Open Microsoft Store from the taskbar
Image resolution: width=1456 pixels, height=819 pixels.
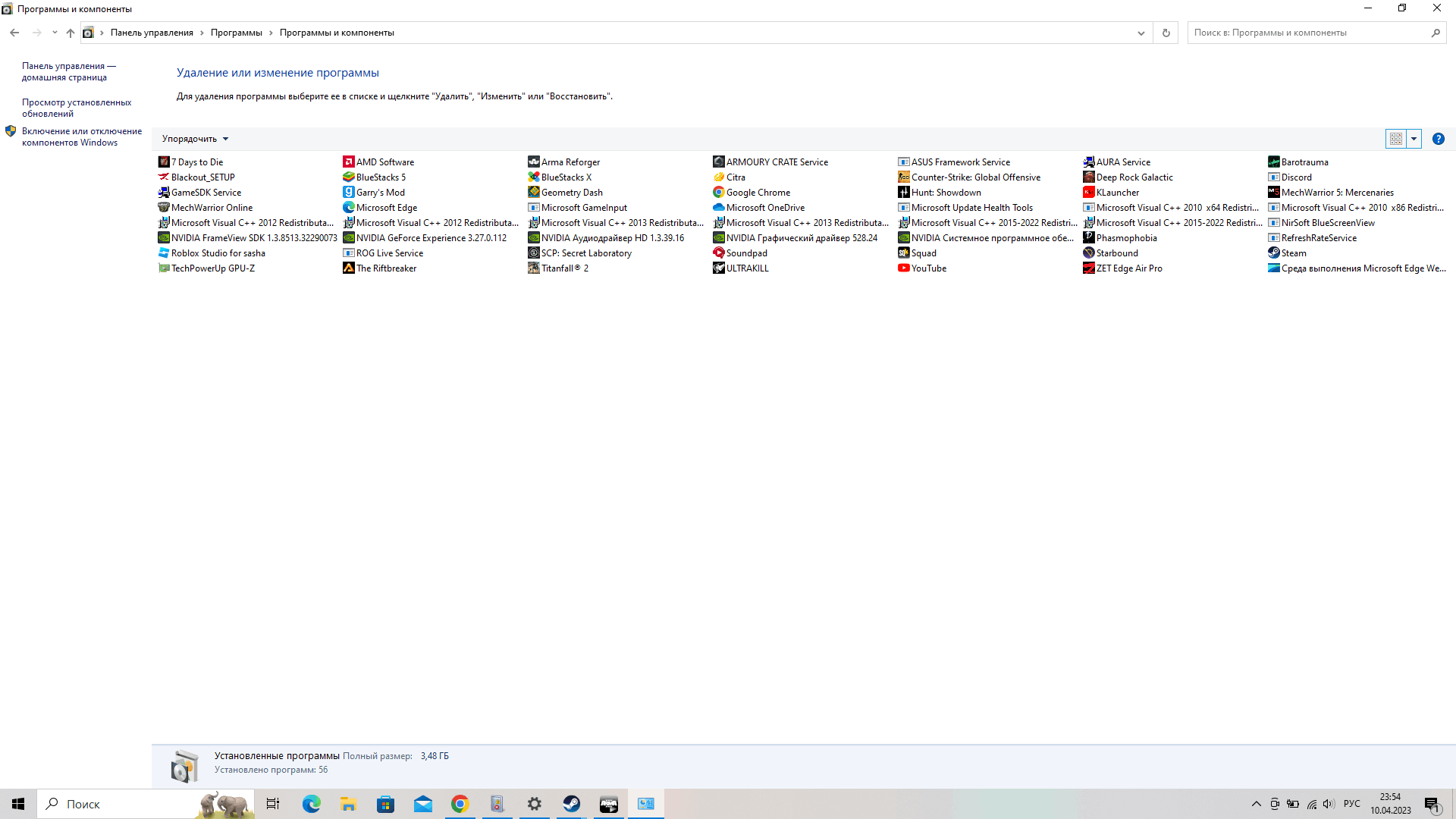(x=386, y=804)
